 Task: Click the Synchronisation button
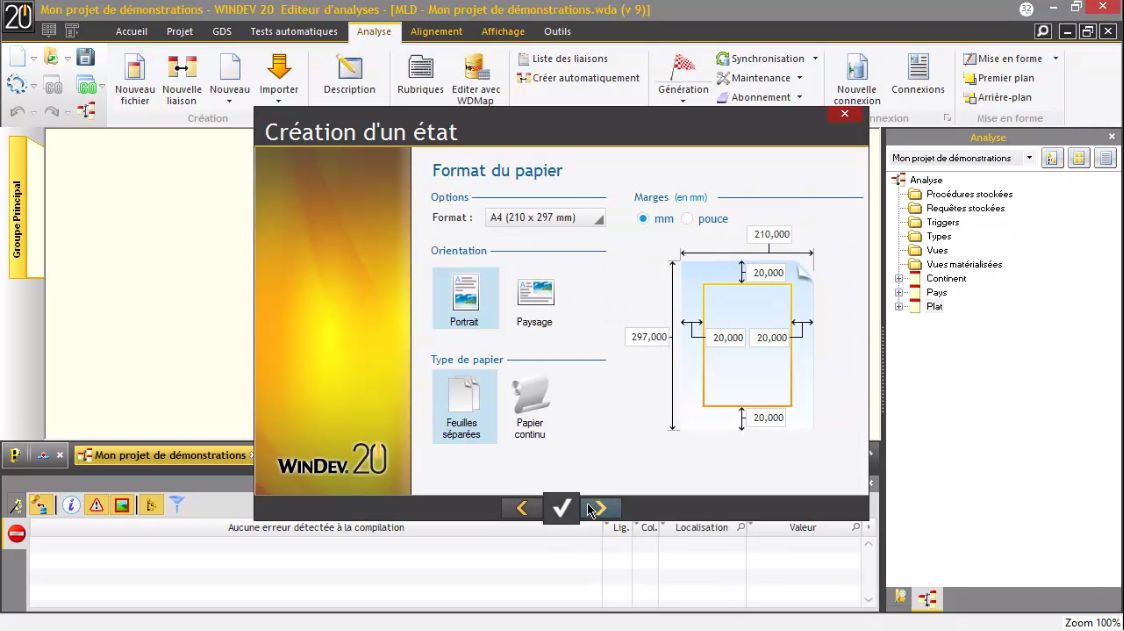761,58
